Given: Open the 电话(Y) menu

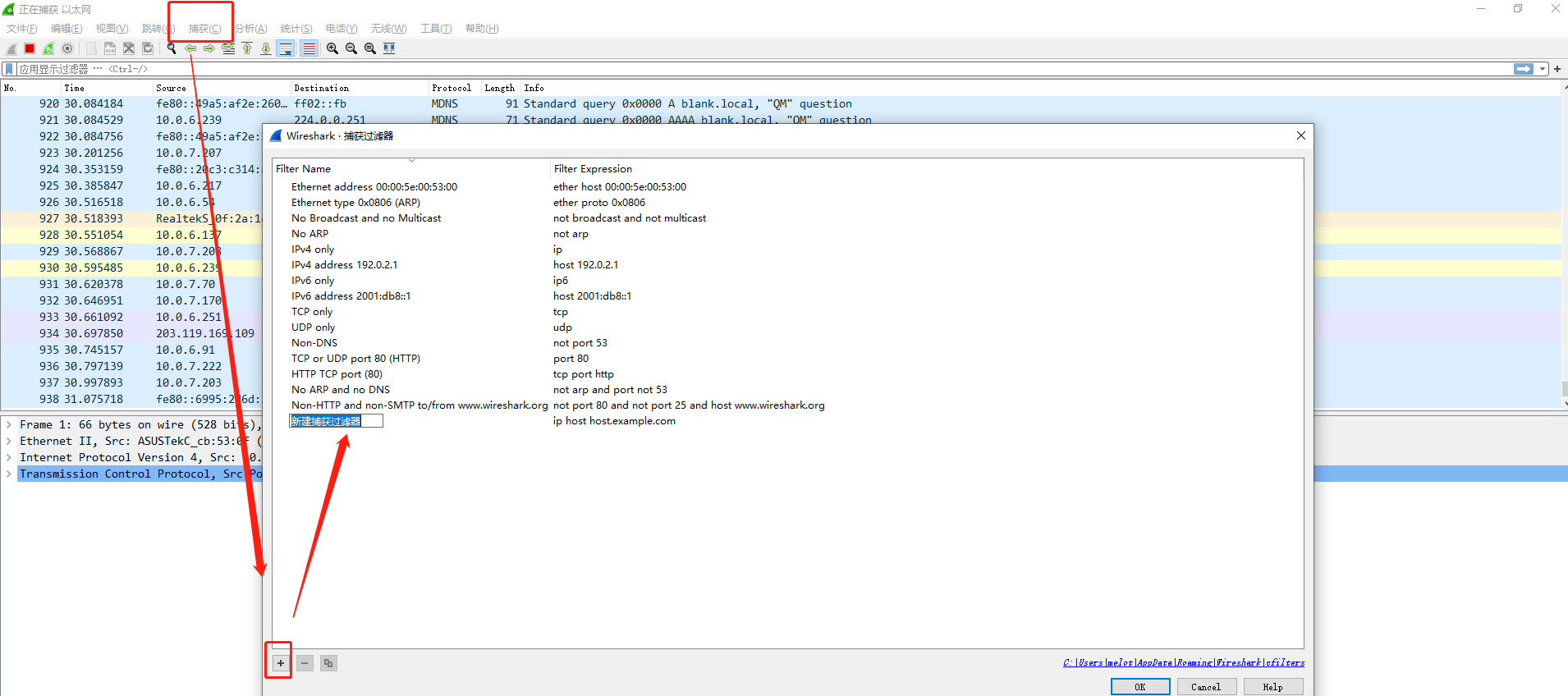Looking at the screenshot, I should point(342,29).
